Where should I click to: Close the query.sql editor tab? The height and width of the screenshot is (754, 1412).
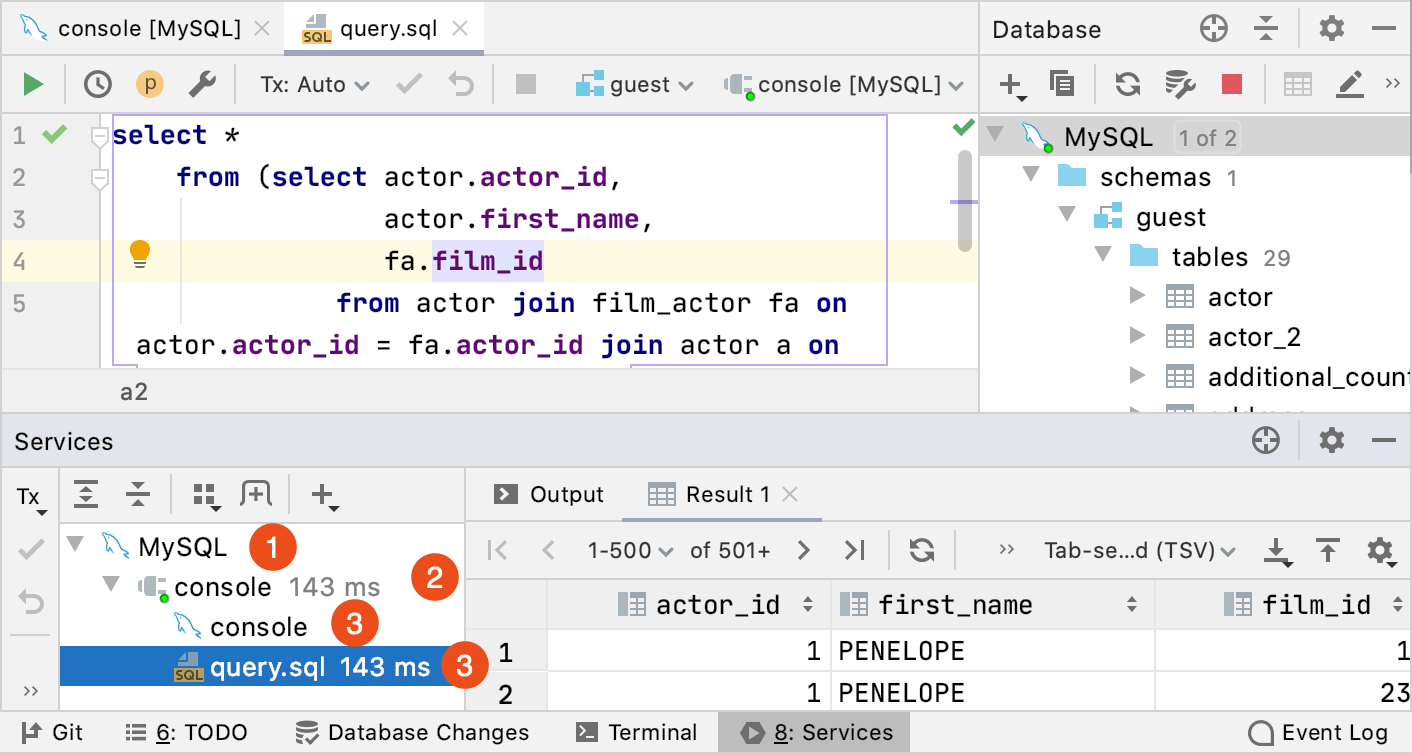click(x=461, y=29)
